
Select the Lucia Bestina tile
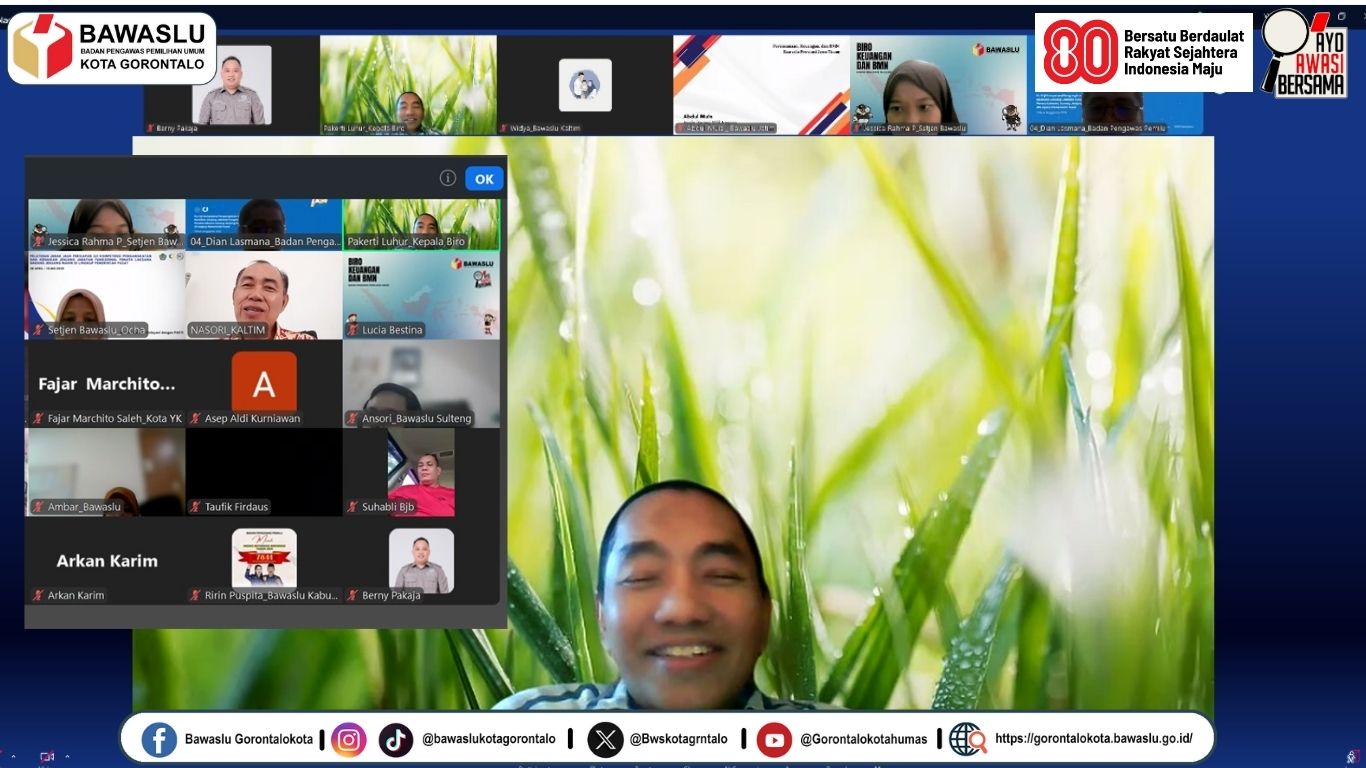(x=421, y=295)
